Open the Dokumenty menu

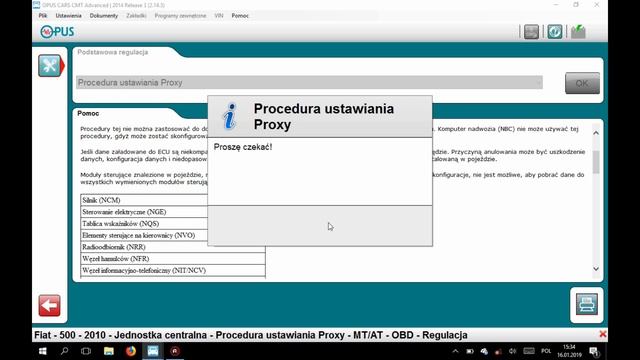104,16
